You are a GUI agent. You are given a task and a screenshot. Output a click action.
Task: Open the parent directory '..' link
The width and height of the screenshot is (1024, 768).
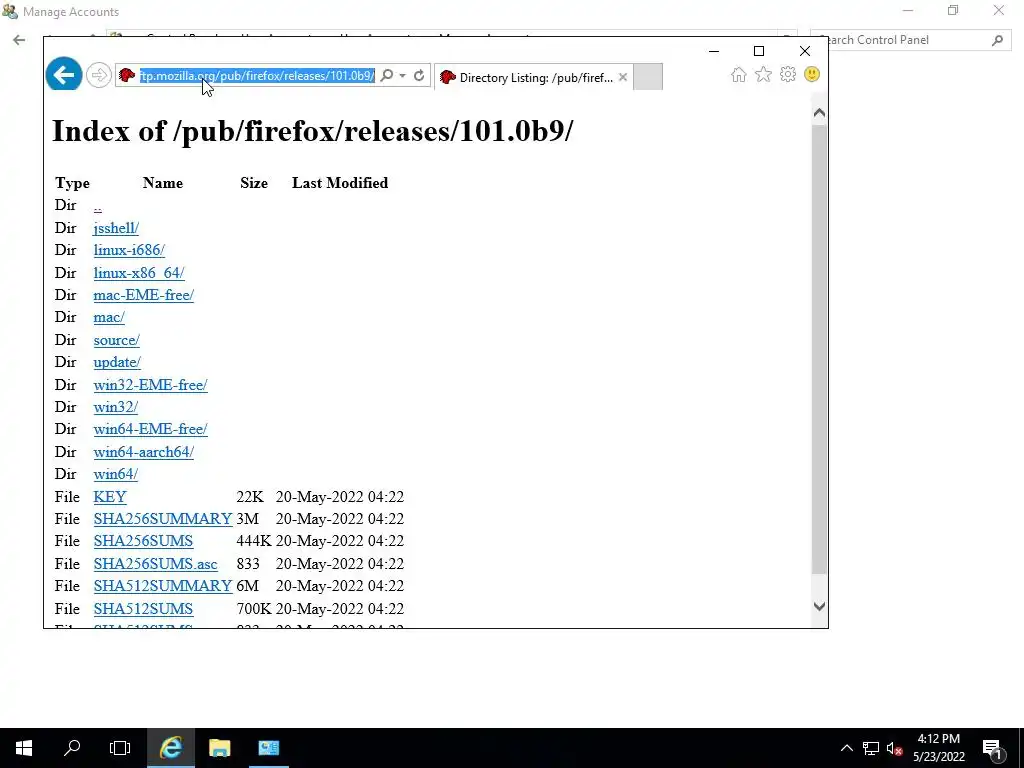click(x=97, y=206)
